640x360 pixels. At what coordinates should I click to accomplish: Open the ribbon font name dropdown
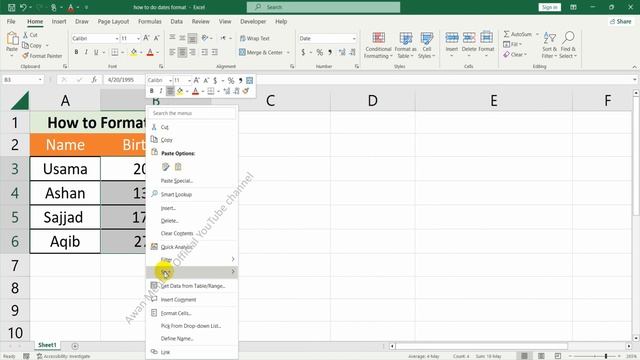pos(117,38)
